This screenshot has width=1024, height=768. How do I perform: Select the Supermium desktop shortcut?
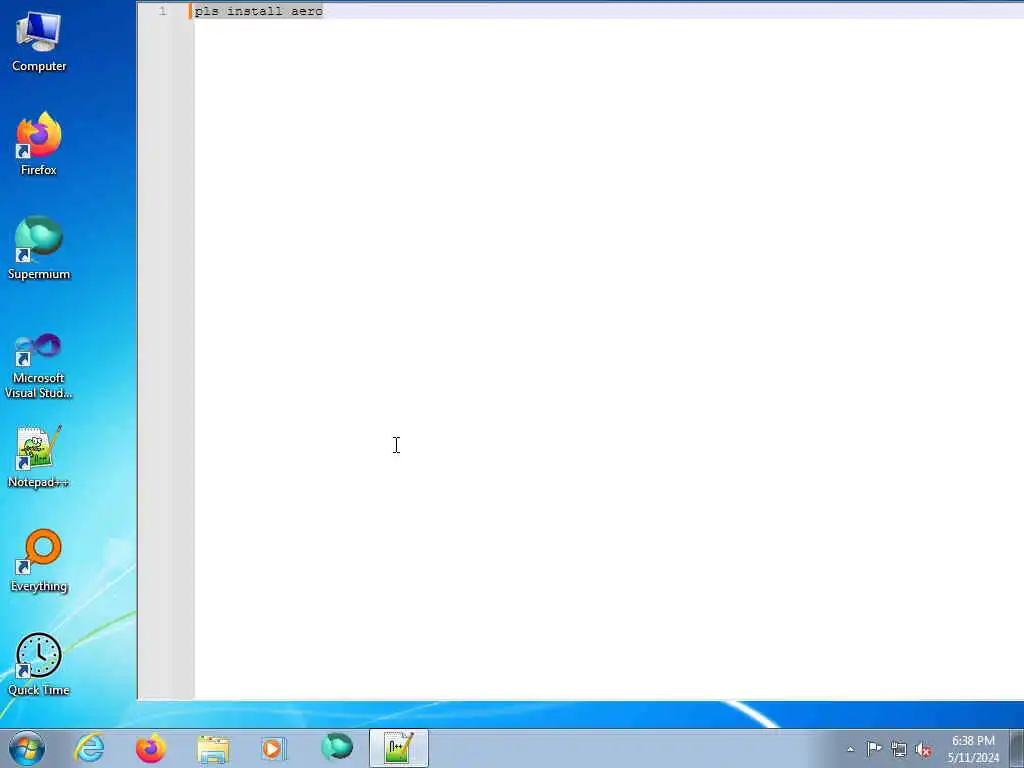pos(39,248)
